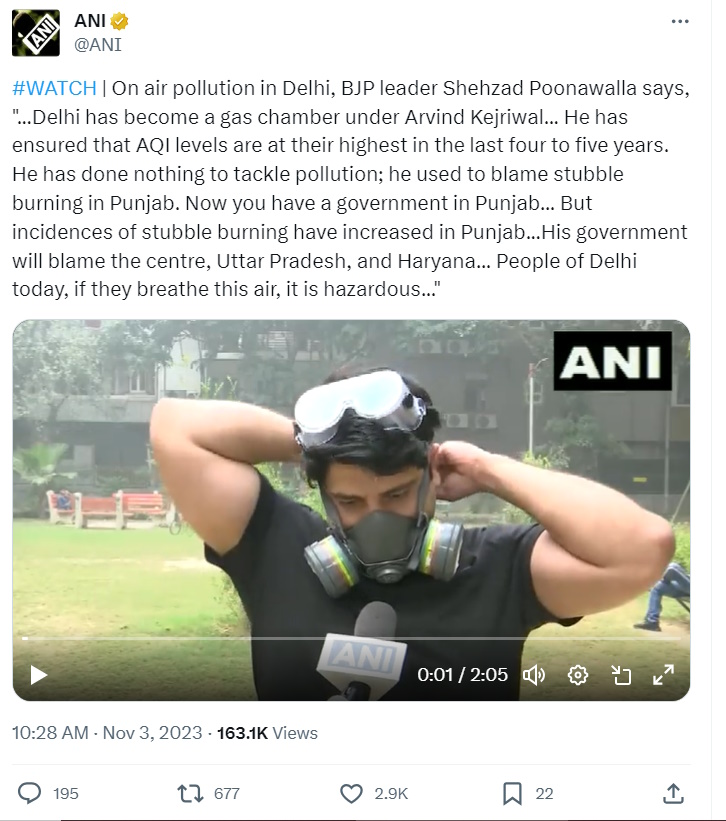
Task: Click the ANI verified badge
Action: click(119, 21)
